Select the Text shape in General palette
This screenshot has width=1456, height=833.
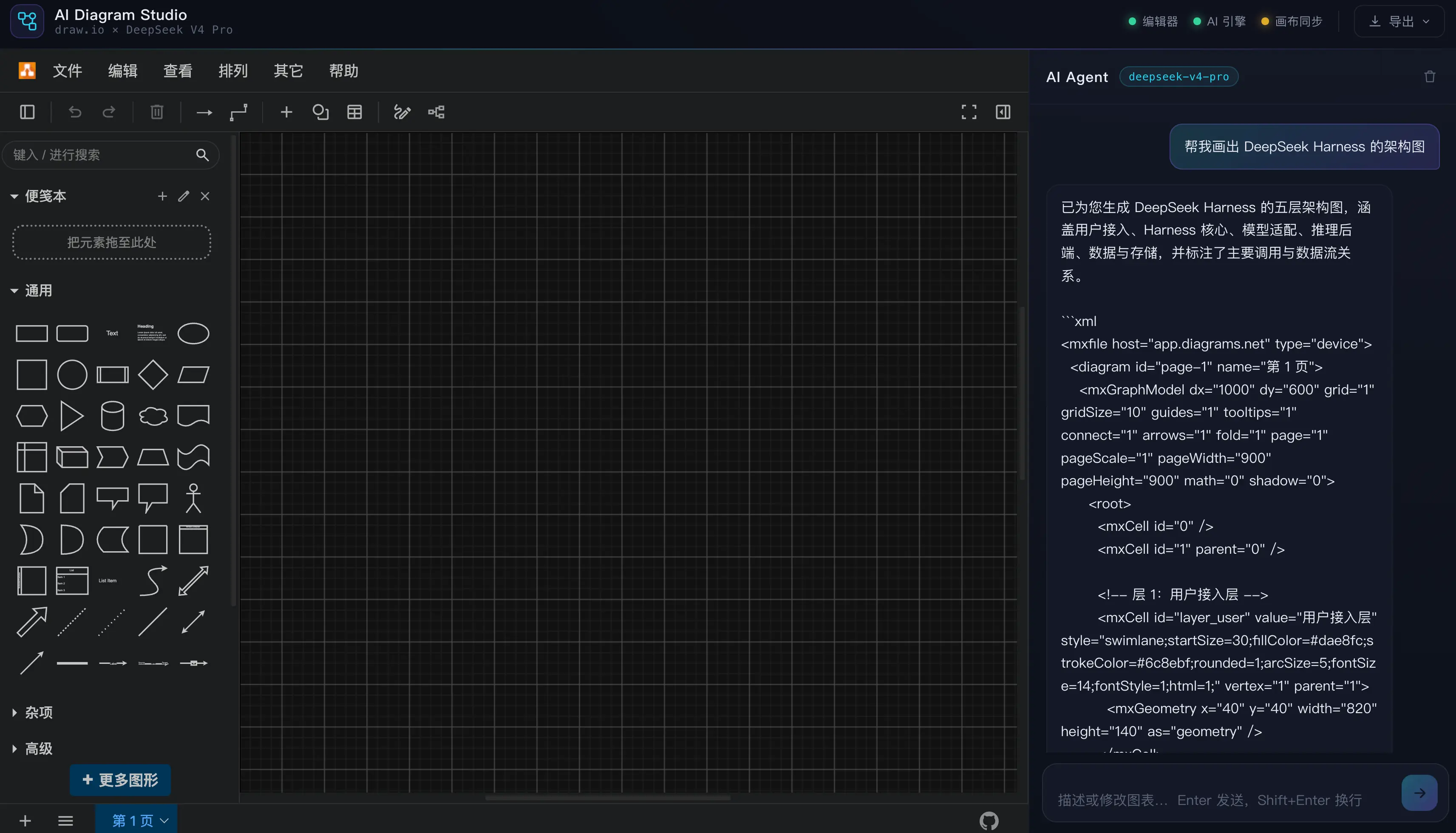(x=112, y=334)
